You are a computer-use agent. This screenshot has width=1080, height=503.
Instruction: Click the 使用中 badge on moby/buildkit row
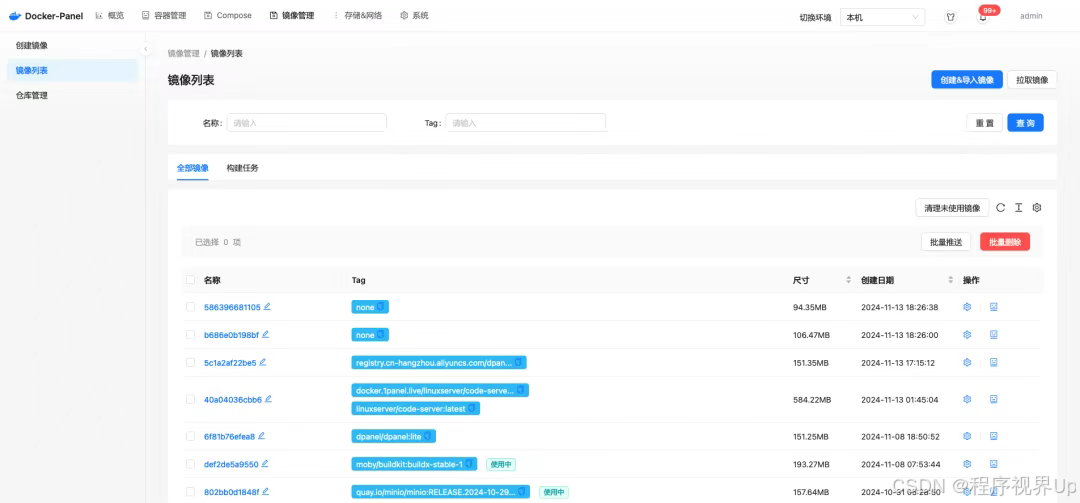tap(501, 464)
